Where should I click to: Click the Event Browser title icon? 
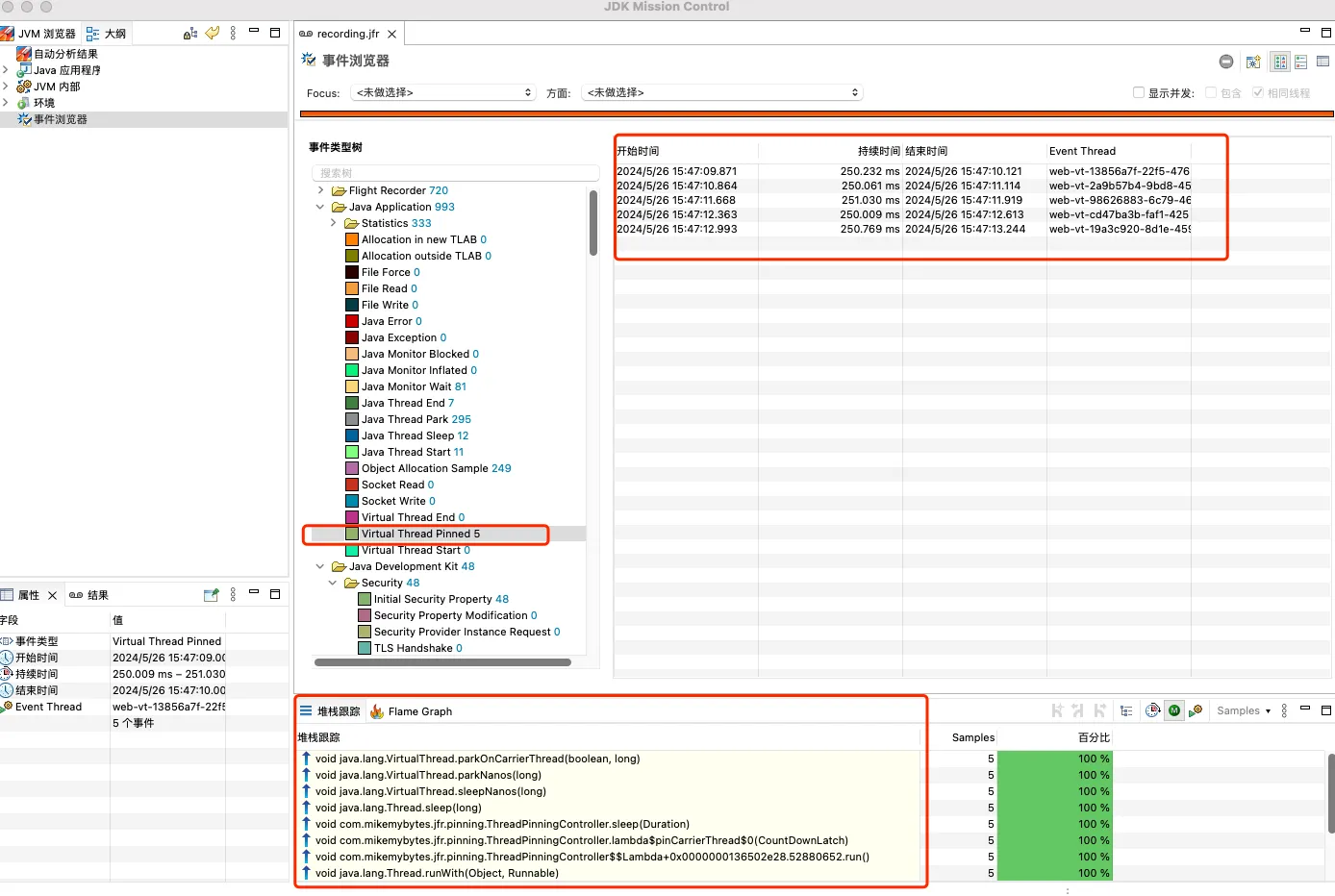click(309, 60)
